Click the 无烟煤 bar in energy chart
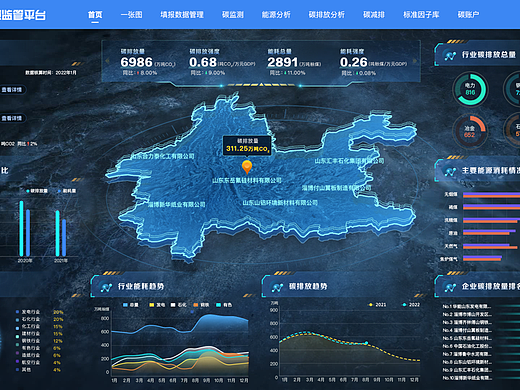Image resolution: width=520 pixels, height=390 pixels. (491, 194)
